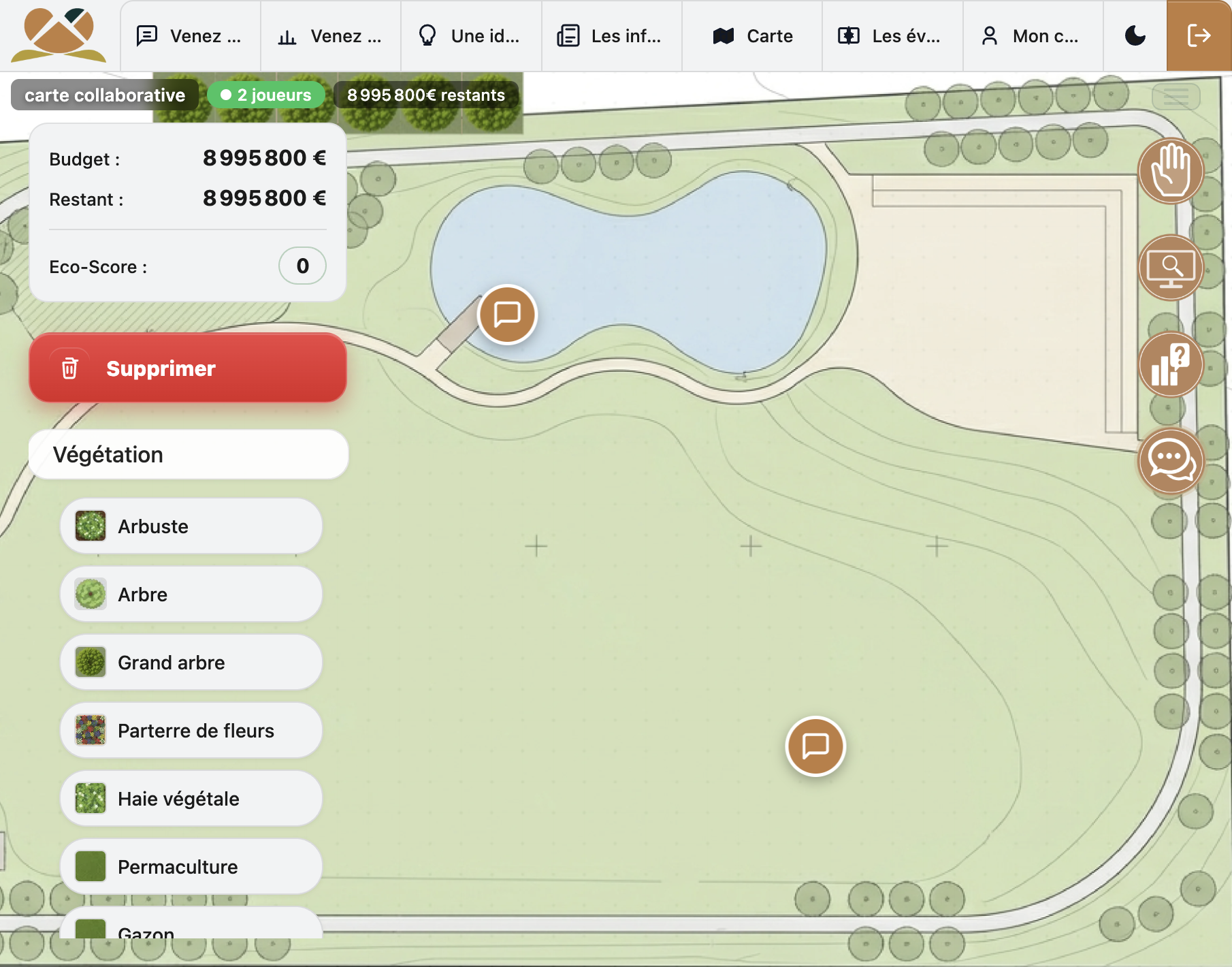
Task: Open the chat bubbles discussion button
Action: point(1171,461)
